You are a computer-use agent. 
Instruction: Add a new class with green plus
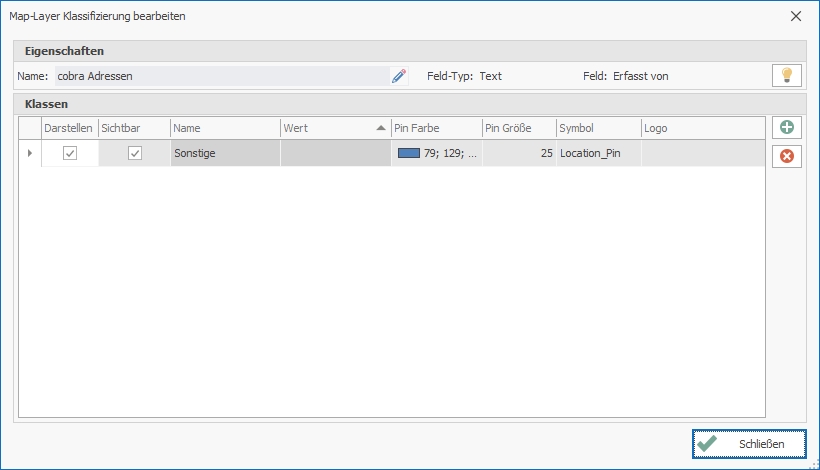tap(787, 128)
